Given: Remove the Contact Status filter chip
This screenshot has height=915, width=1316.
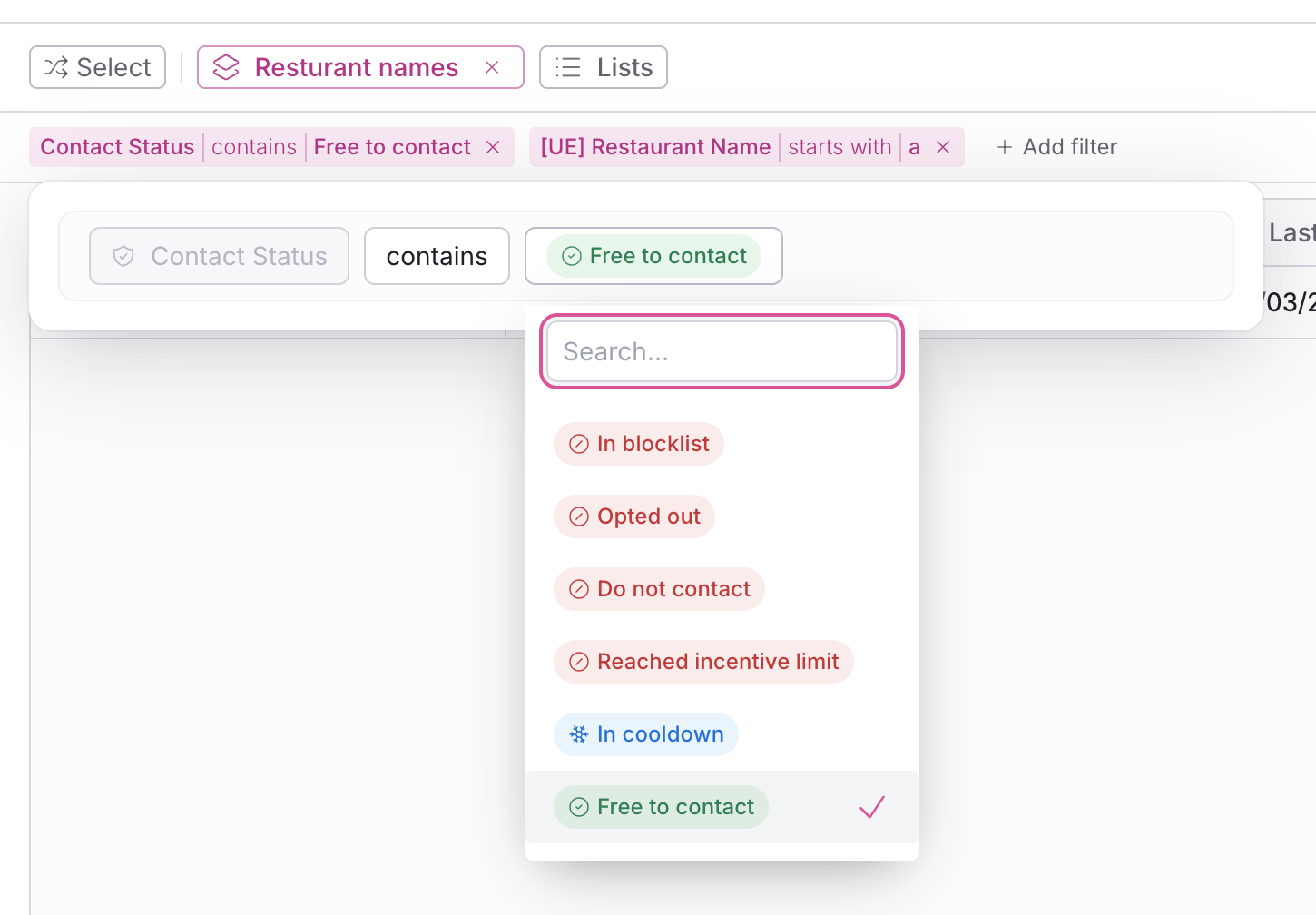Looking at the screenshot, I should (493, 147).
